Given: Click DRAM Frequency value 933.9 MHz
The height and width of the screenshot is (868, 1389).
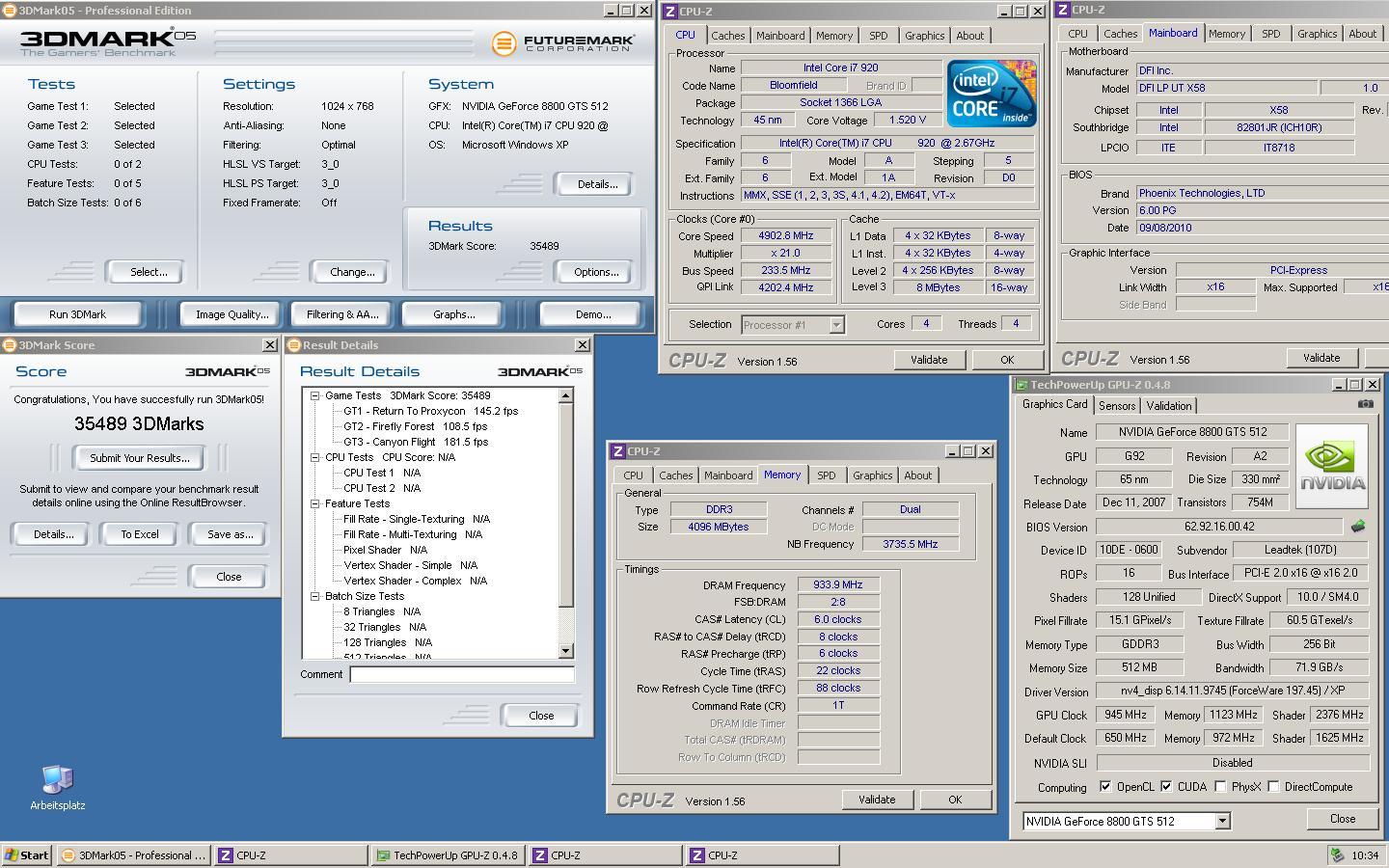Looking at the screenshot, I should pyautogui.click(x=838, y=584).
